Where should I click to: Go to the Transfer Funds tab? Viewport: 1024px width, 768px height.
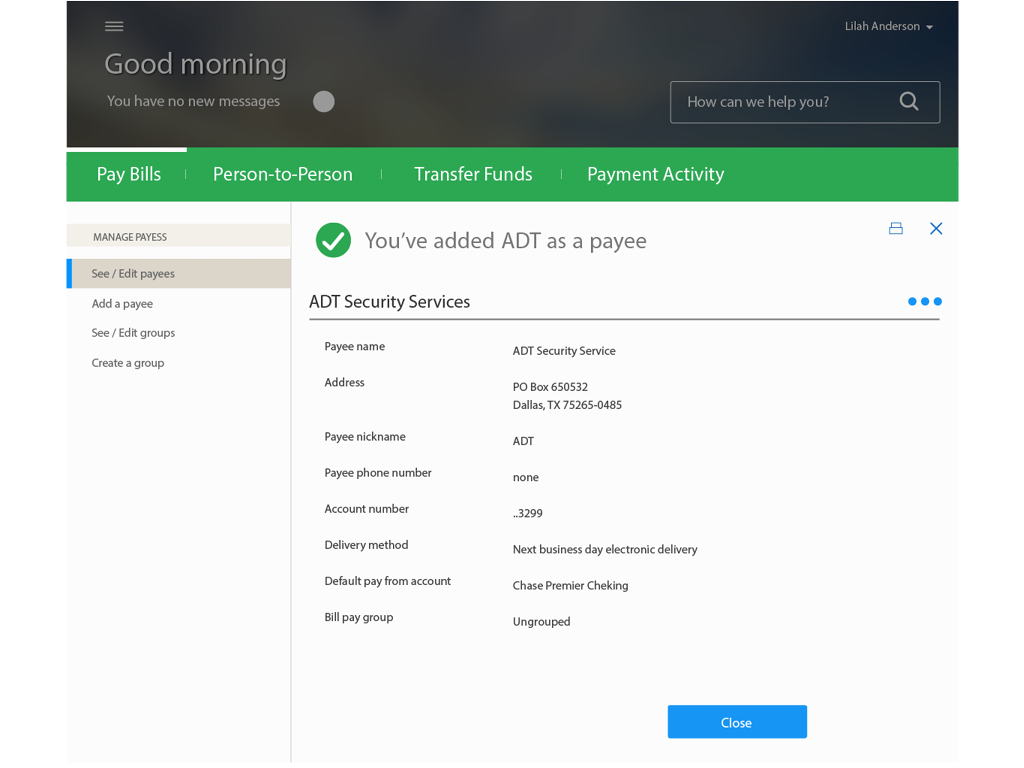[473, 174]
